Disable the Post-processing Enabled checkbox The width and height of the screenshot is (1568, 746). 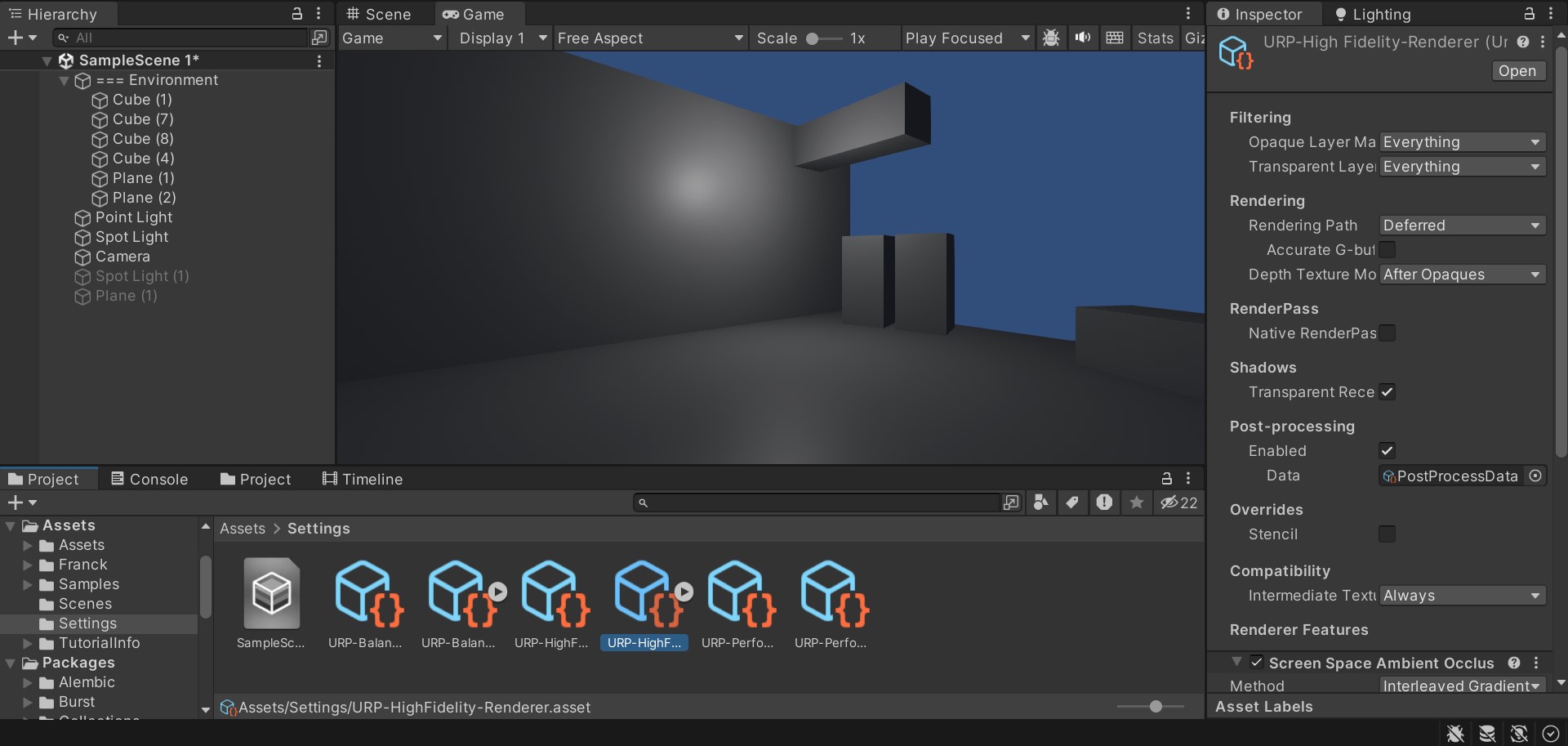point(1388,450)
